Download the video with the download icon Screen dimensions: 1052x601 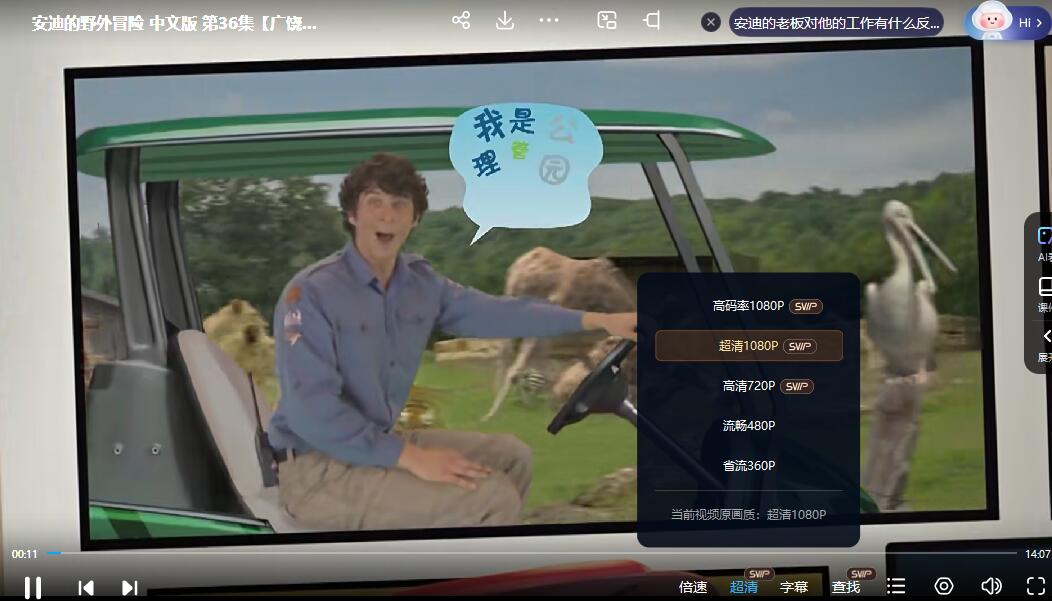505,20
